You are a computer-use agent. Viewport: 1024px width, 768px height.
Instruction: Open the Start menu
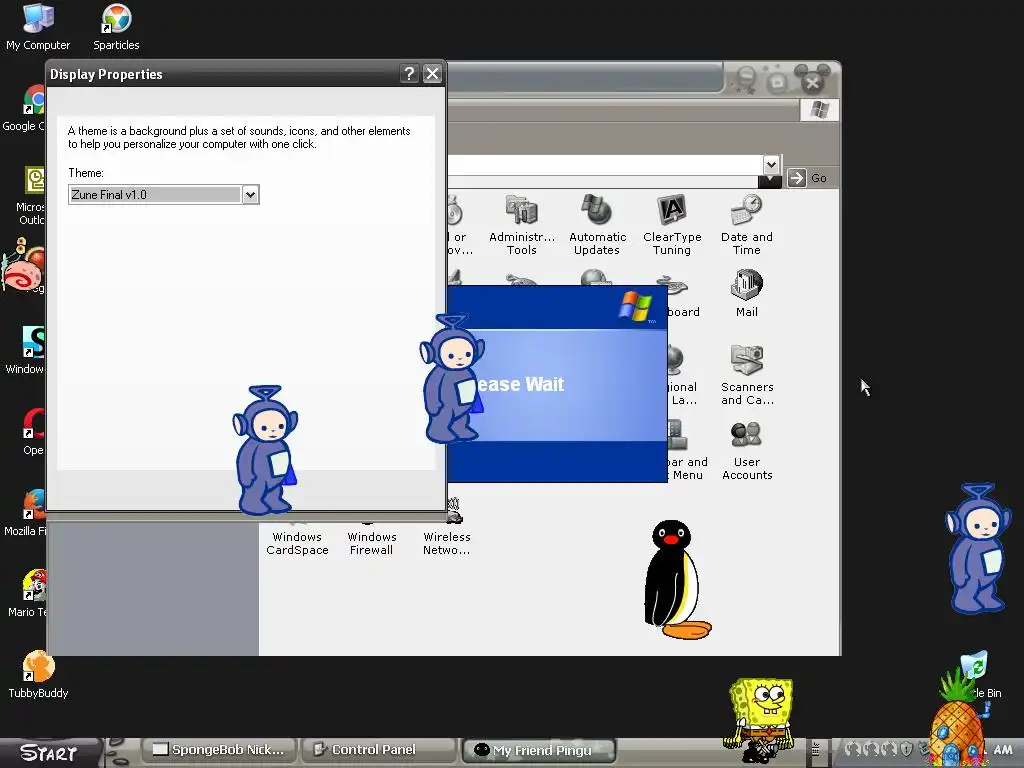coord(49,753)
